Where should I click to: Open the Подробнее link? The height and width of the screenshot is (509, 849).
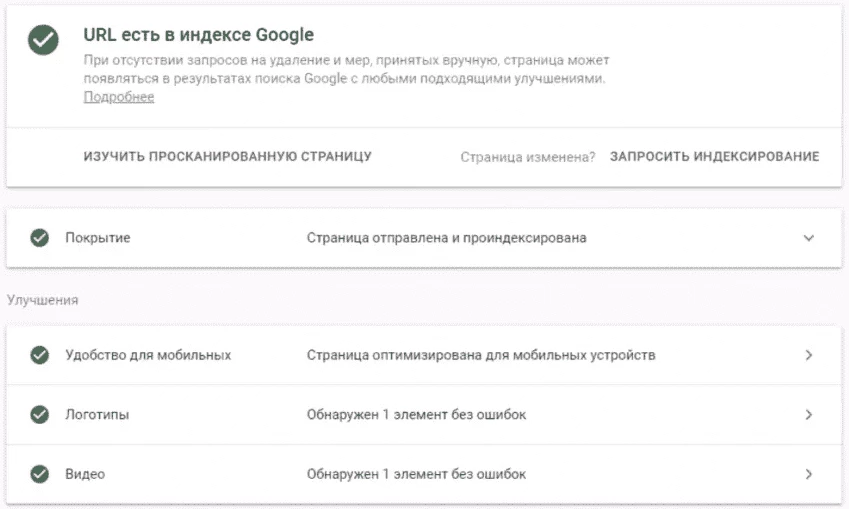tap(119, 97)
